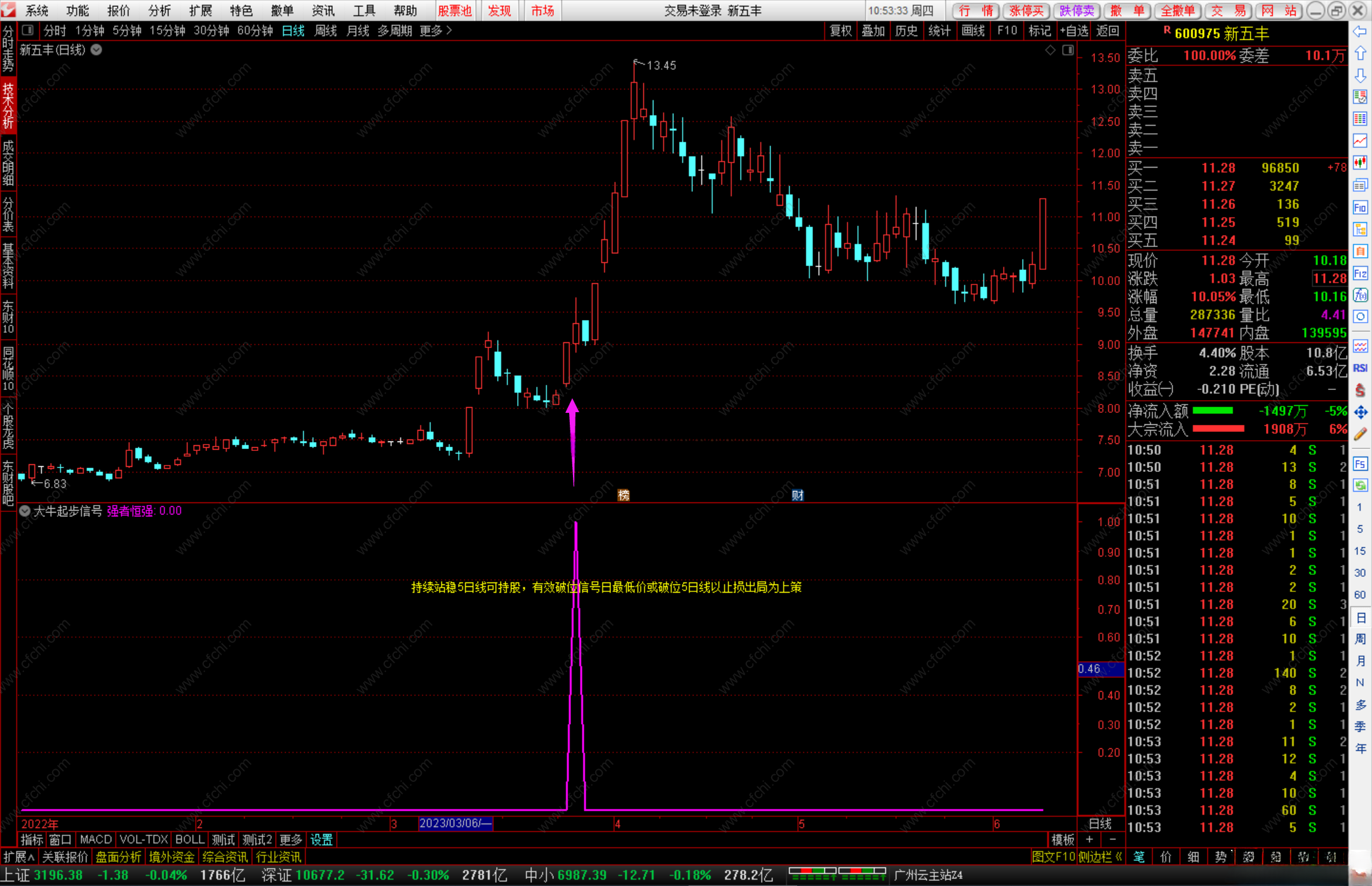
Task: Click the blue left arrow back icon
Action: pyautogui.click(x=1360, y=31)
